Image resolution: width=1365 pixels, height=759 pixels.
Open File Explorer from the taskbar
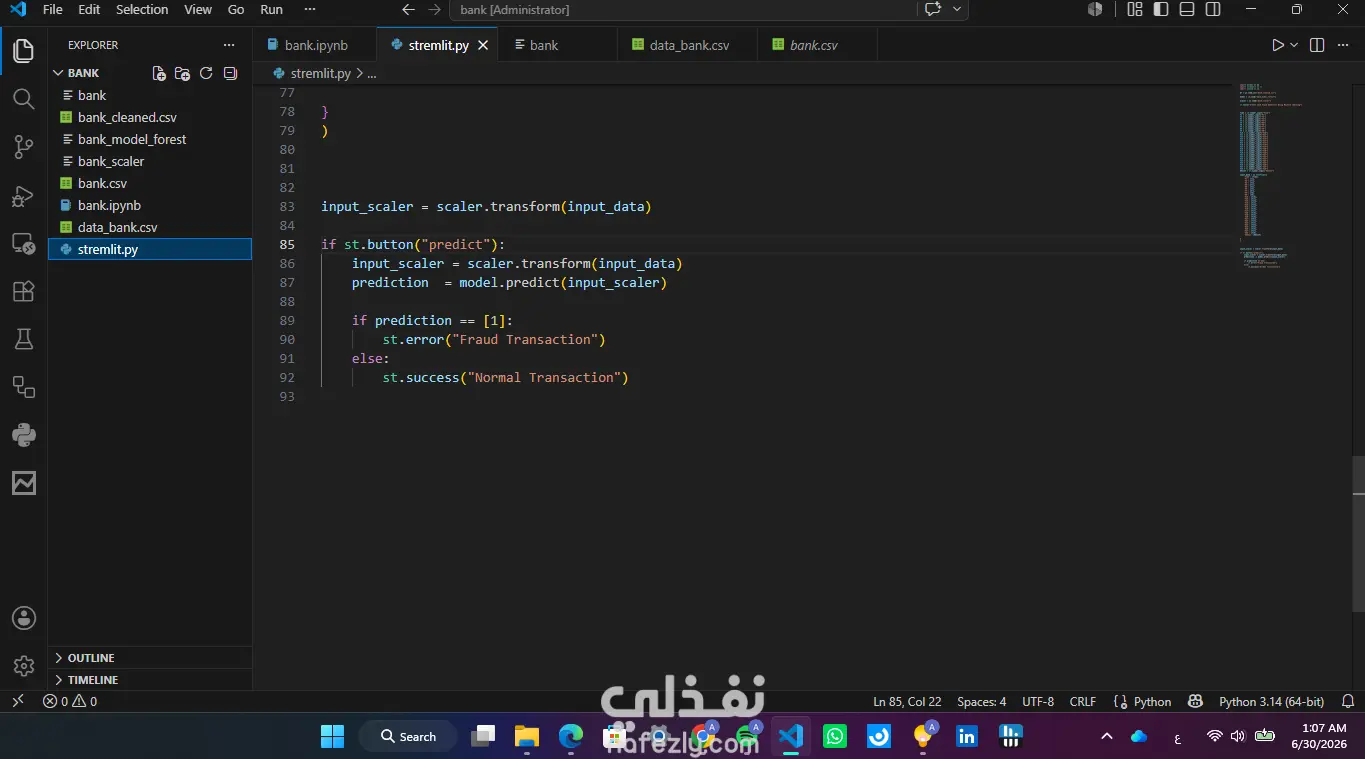(527, 737)
